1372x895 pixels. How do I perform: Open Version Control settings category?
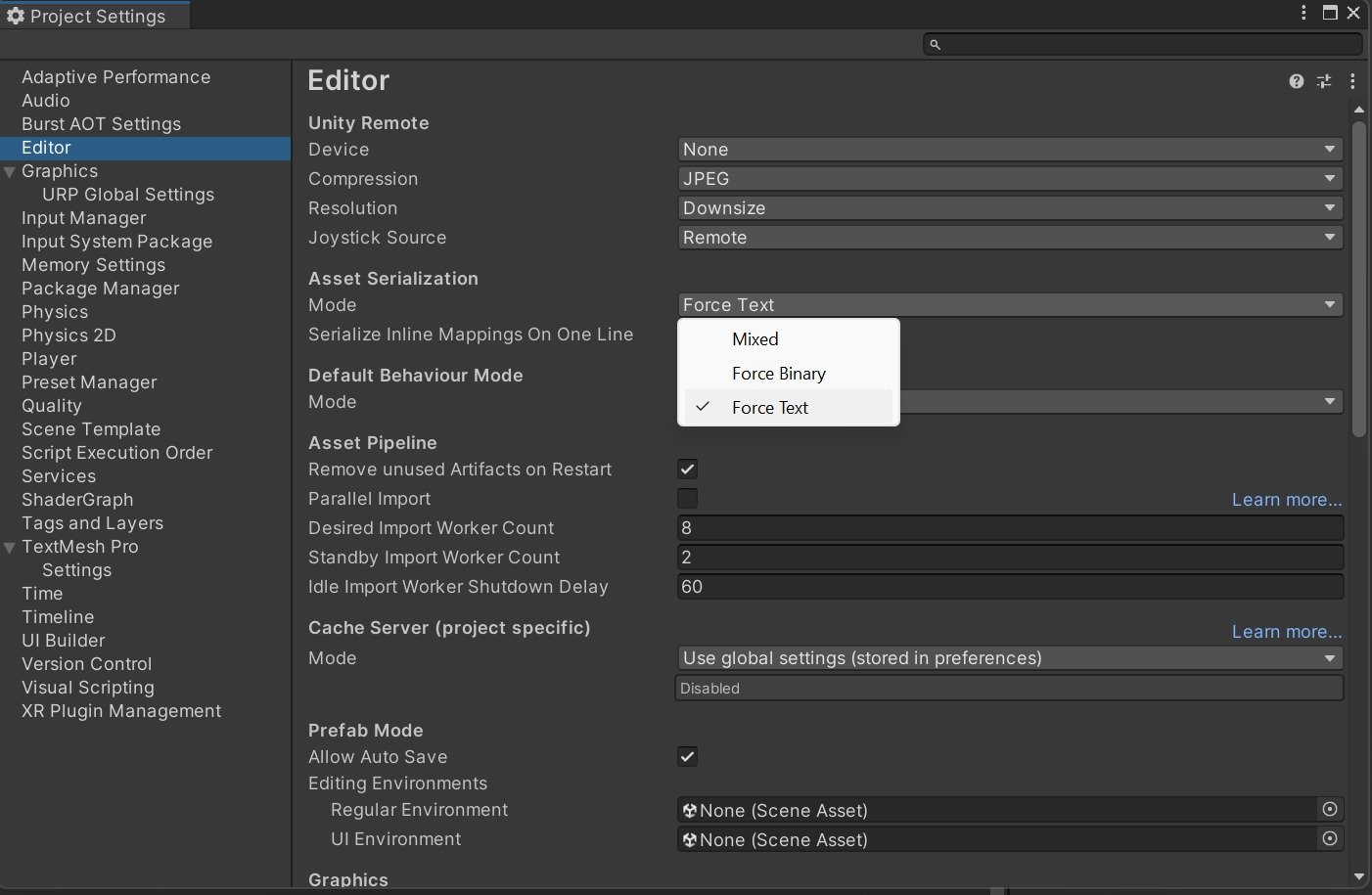coord(87,664)
